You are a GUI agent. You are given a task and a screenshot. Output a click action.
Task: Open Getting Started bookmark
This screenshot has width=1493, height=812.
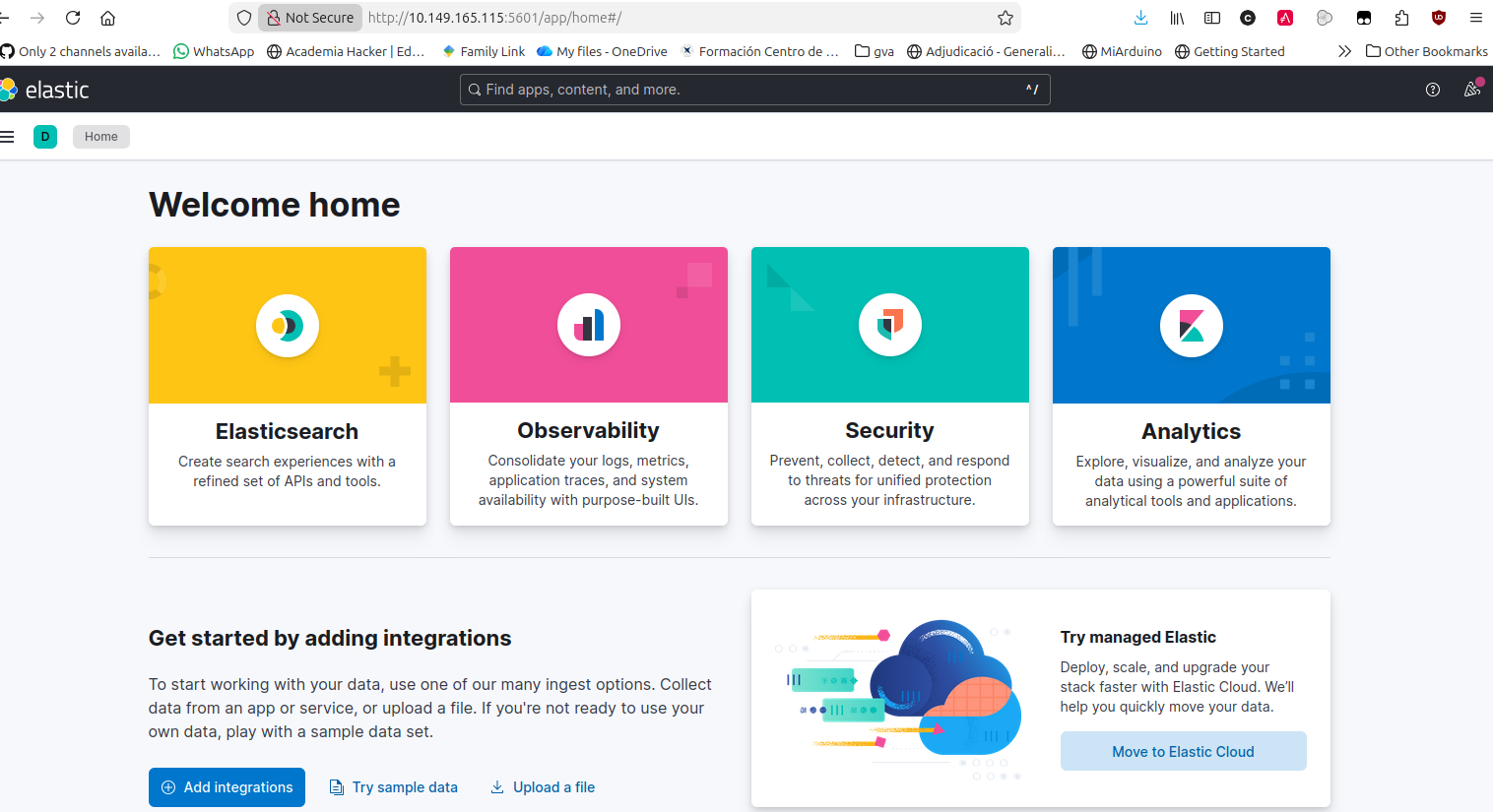point(1230,51)
